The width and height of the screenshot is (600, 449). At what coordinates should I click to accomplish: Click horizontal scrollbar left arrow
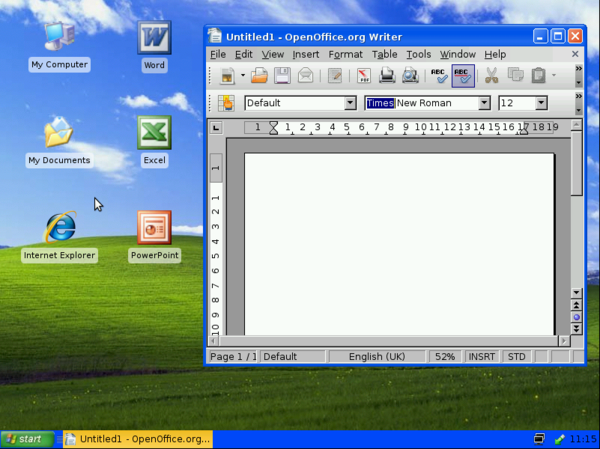pyautogui.click(x=214, y=341)
